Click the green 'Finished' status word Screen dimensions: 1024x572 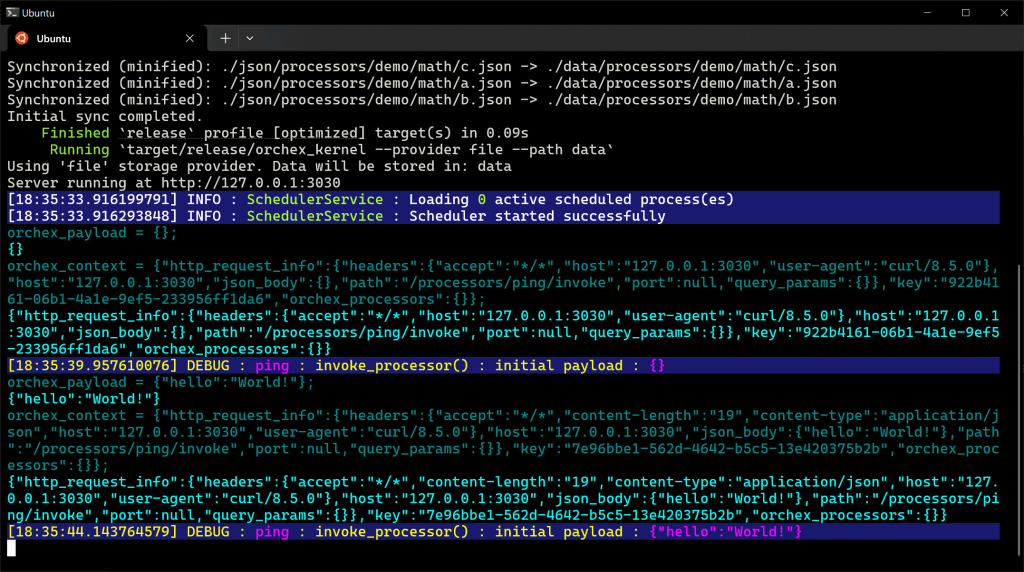(x=75, y=133)
